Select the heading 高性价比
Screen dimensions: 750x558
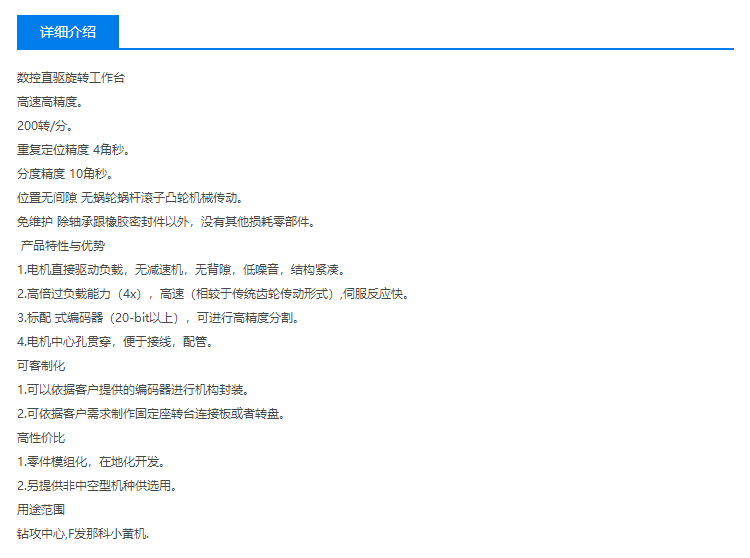click(41, 438)
